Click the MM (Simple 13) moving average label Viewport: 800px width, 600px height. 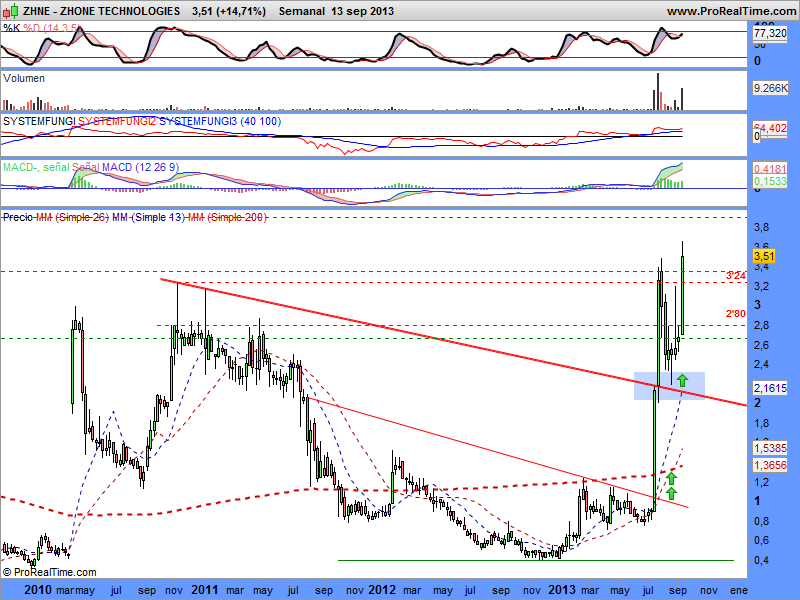[148, 217]
